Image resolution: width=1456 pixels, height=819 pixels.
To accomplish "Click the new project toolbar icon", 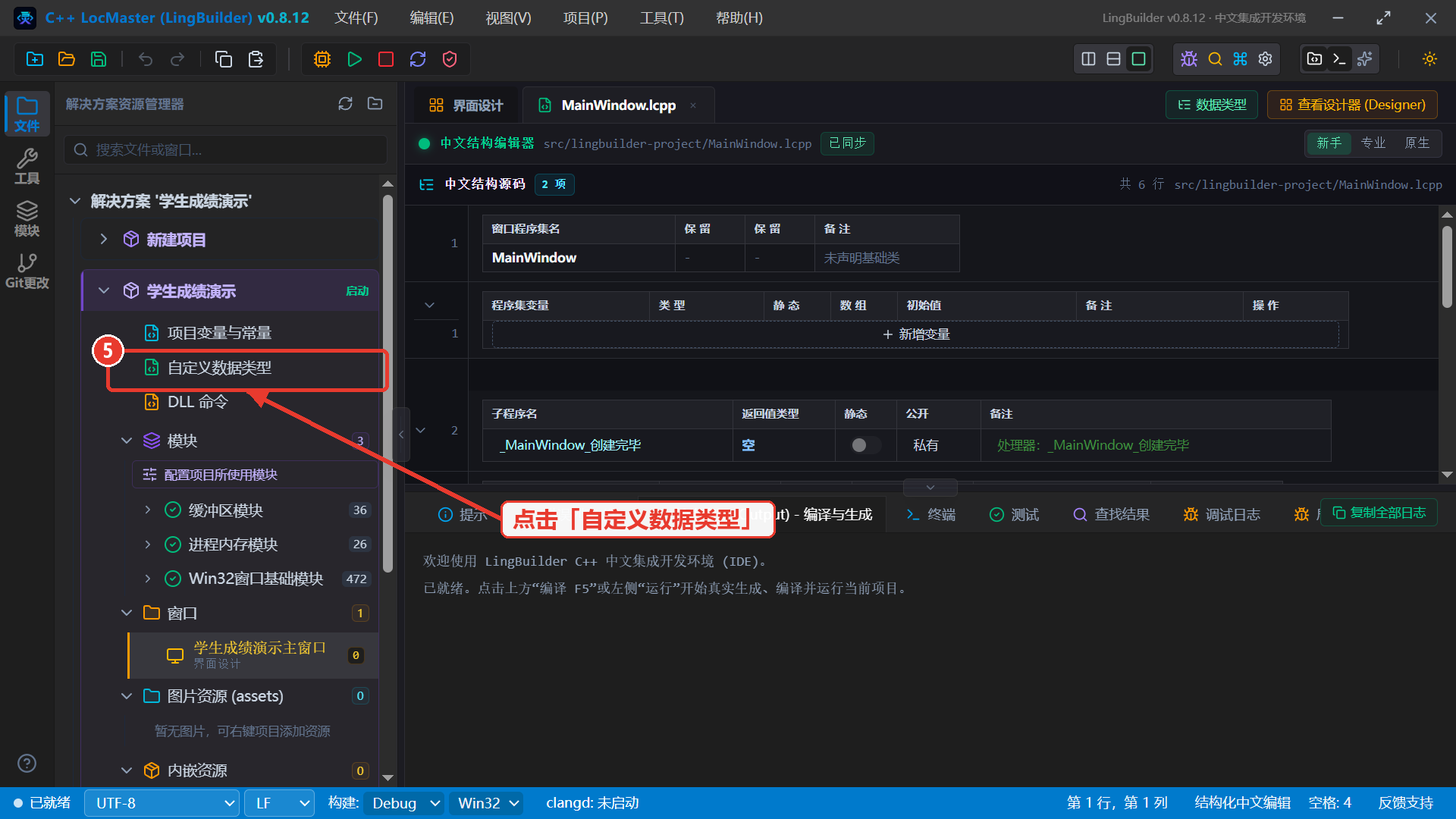I will (x=35, y=59).
